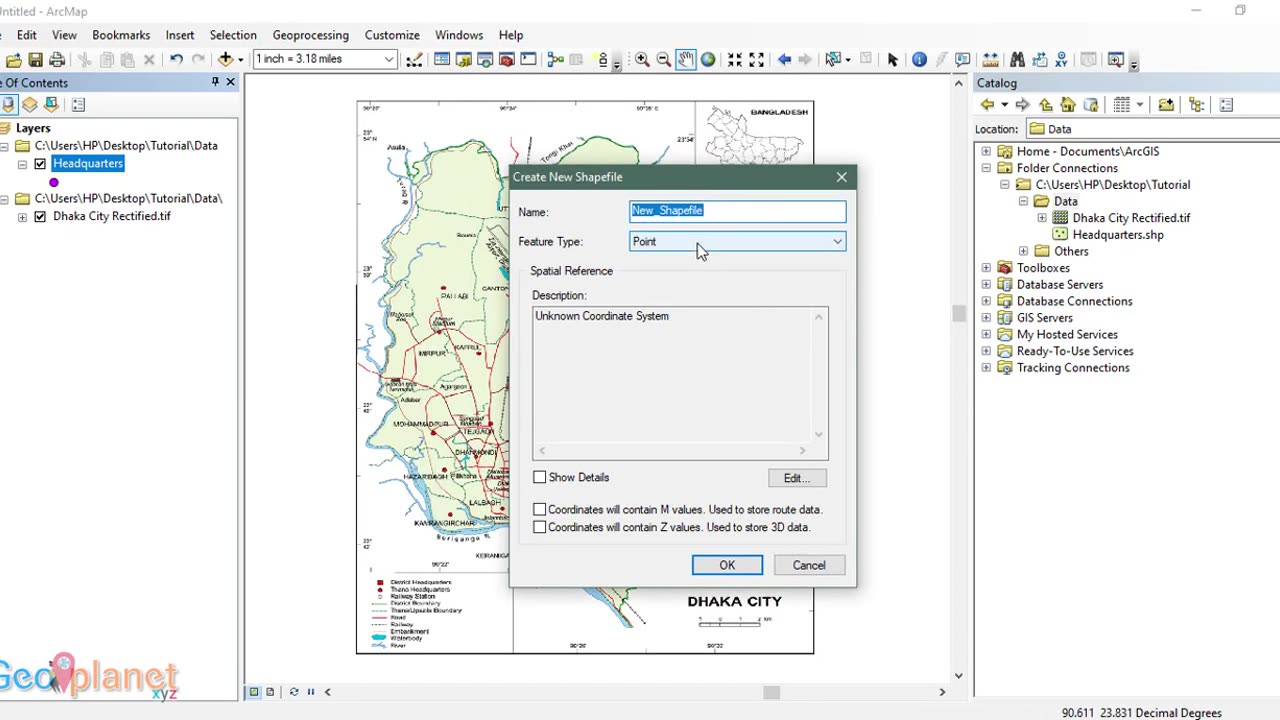Open the View menu
This screenshot has height=720, width=1280.
[x=64, y=35]
